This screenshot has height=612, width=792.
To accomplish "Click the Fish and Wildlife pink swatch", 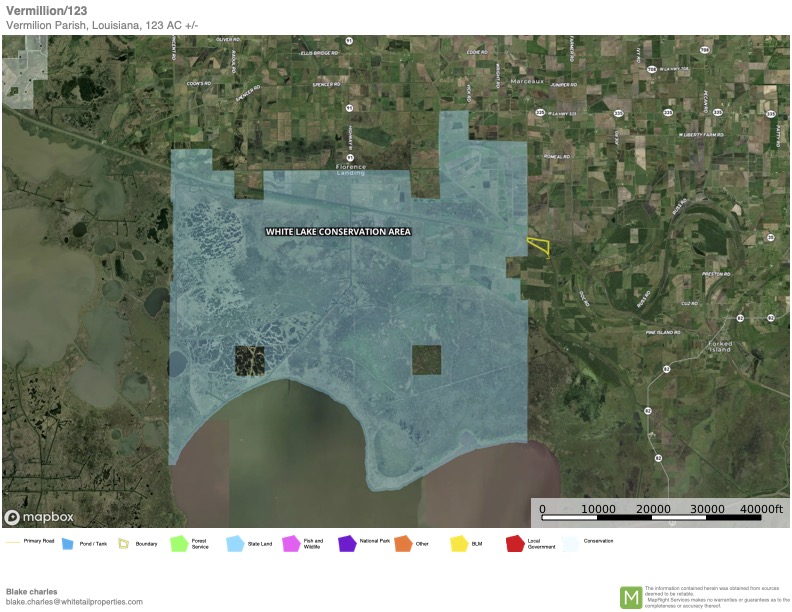I will click(x=292, y=544).
